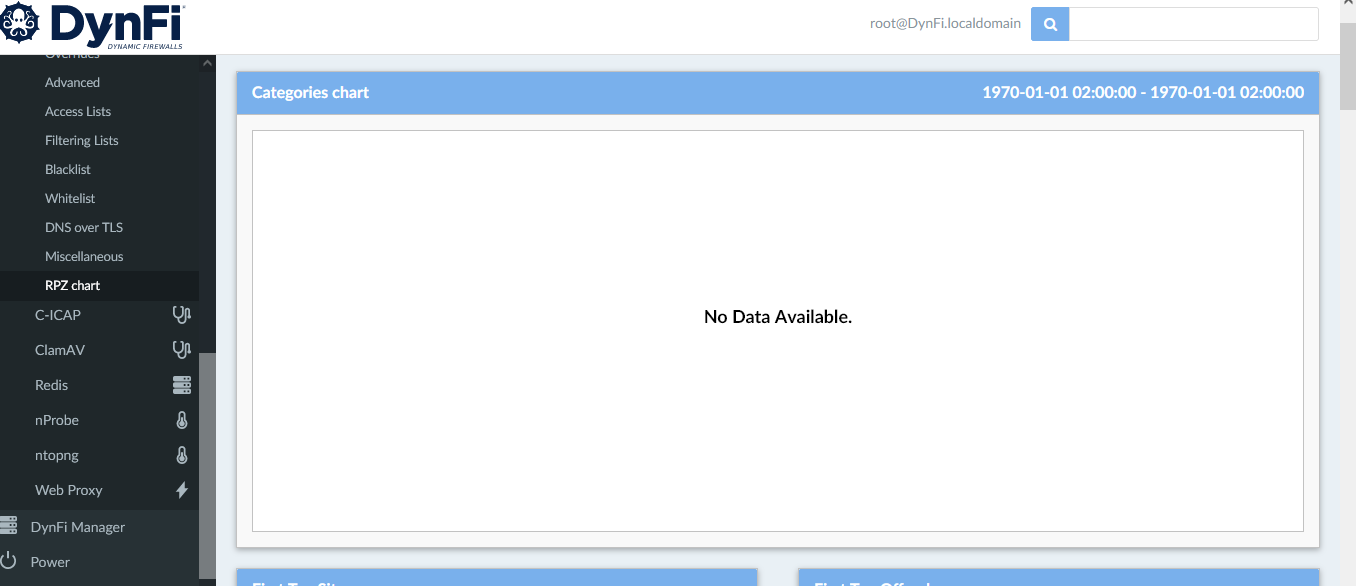This screenshot has height=586, width=1356.
Task: Focus the top search input field
Action: [1193, 24]
